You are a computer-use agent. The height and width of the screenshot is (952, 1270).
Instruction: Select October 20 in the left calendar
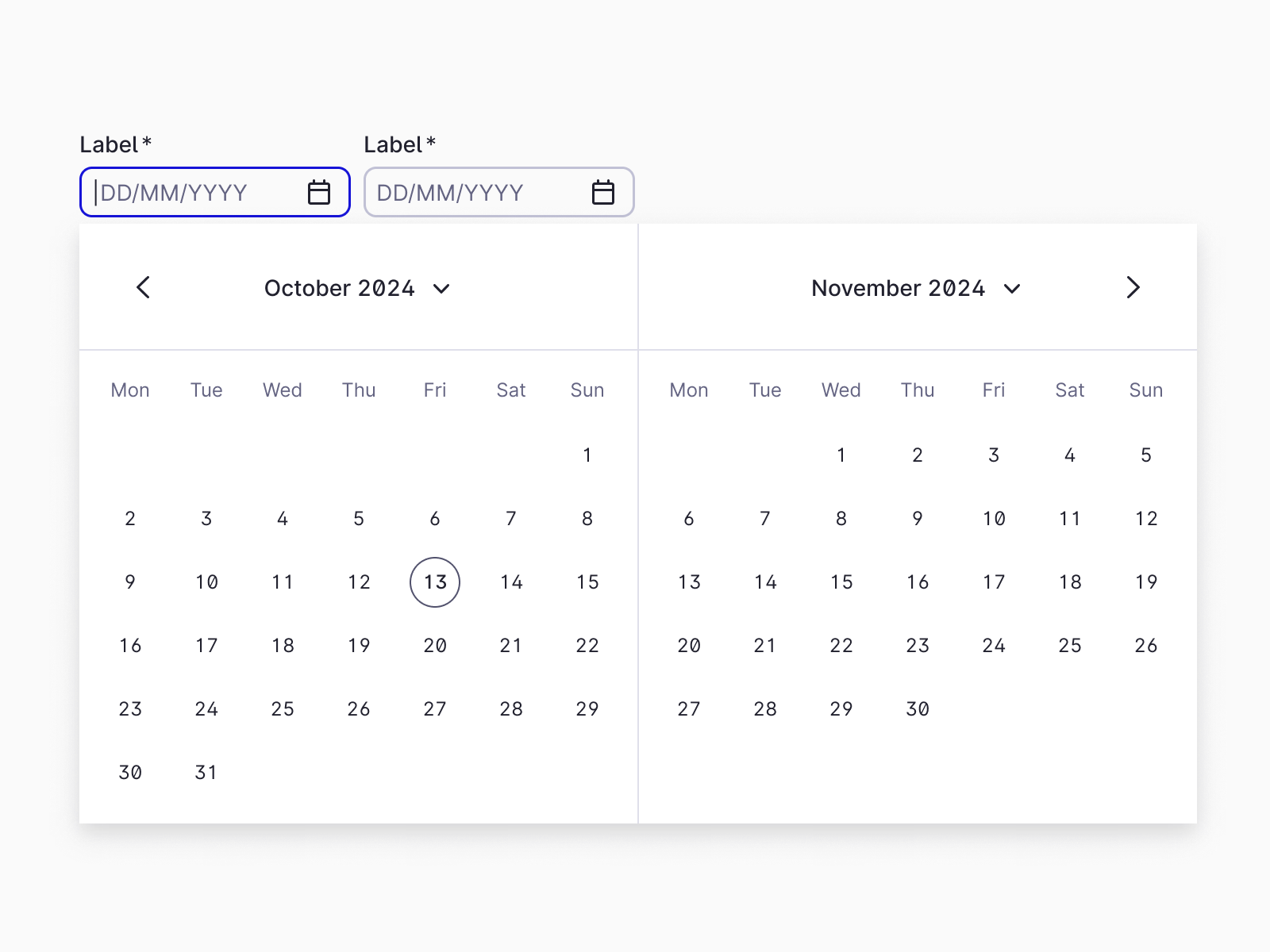point(435,646)
